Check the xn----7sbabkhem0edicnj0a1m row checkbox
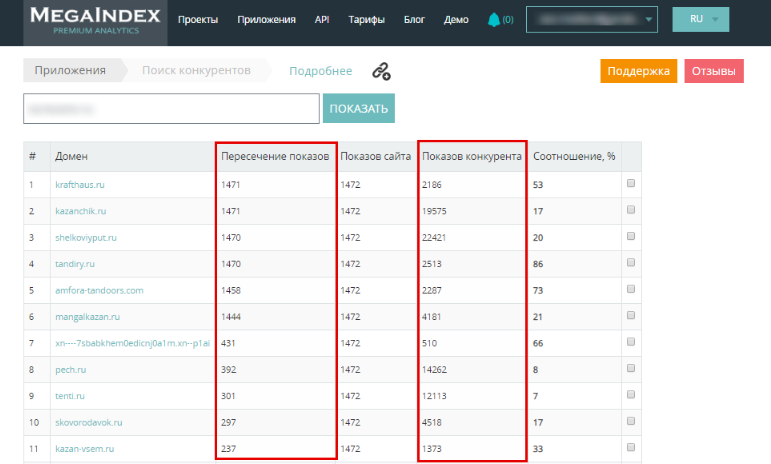The image size is (771, 464). click(x=631, y=342)
